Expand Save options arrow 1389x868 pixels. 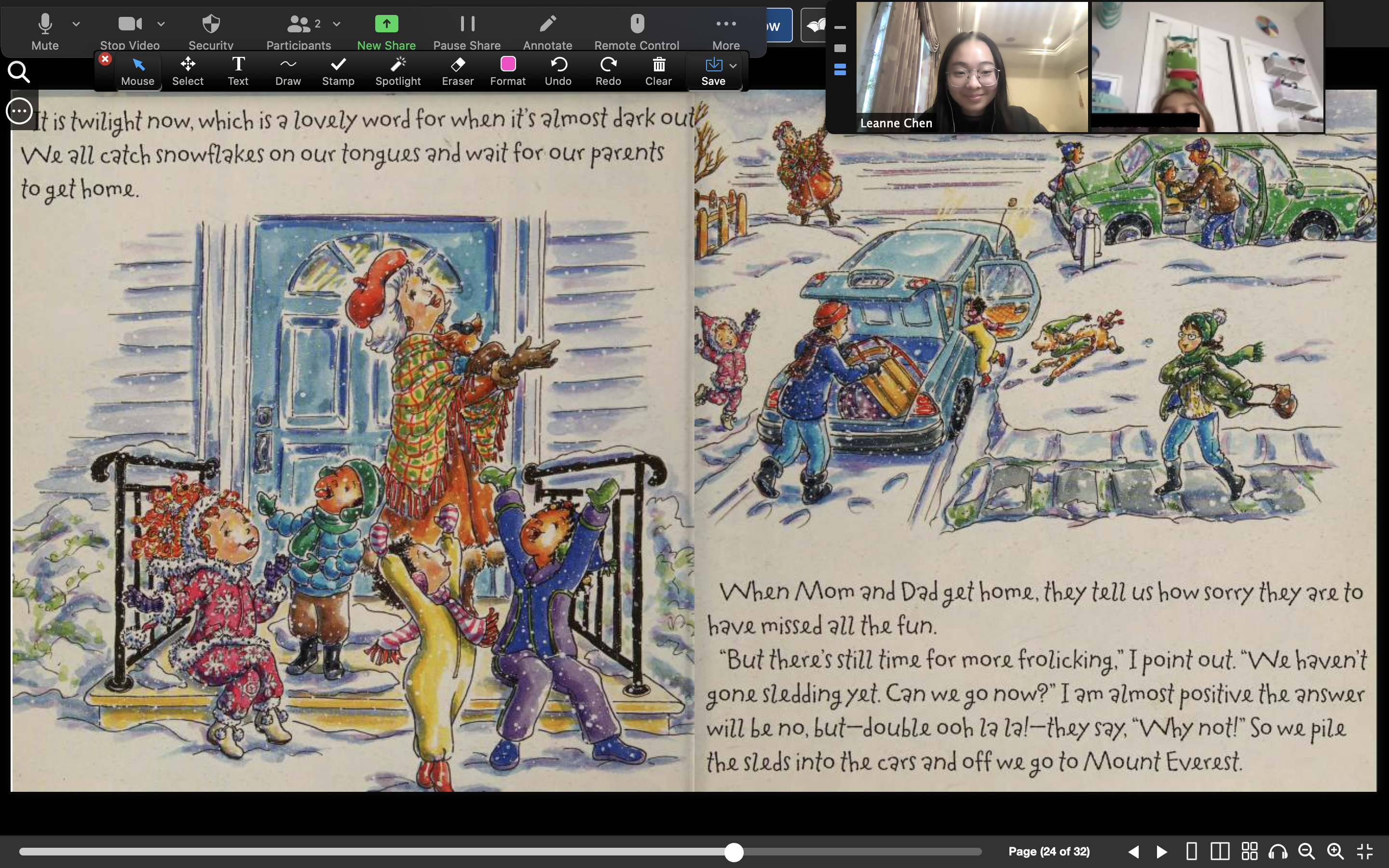733,66
